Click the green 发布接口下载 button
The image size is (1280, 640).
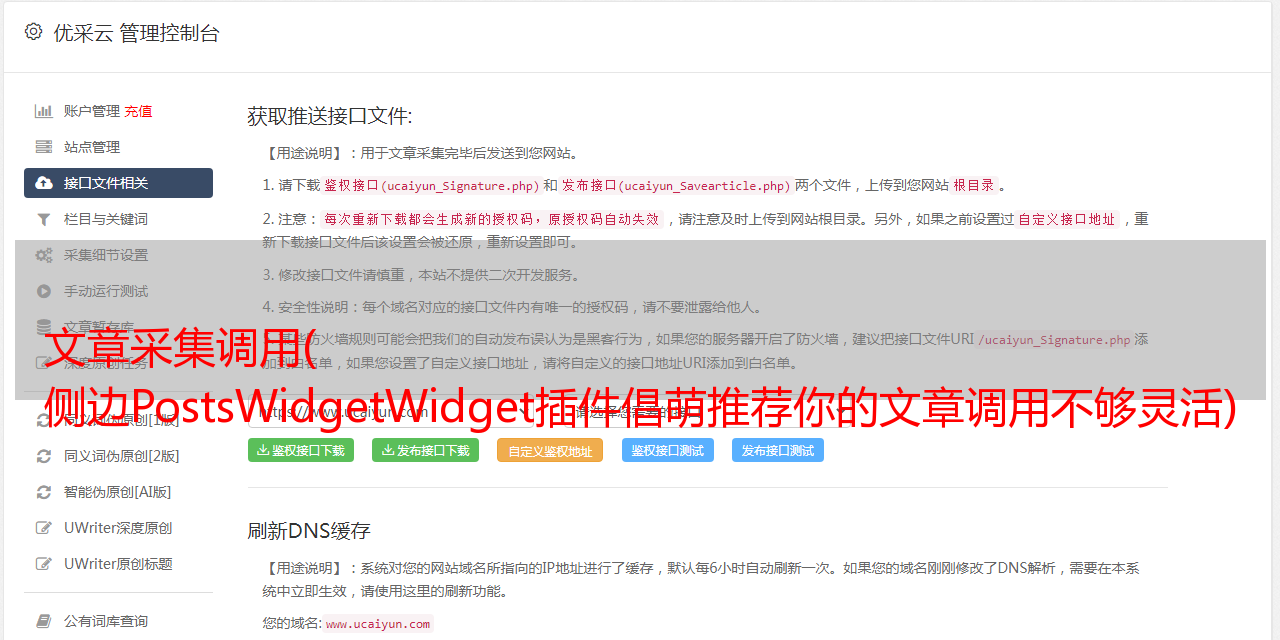tap(425, 450)
